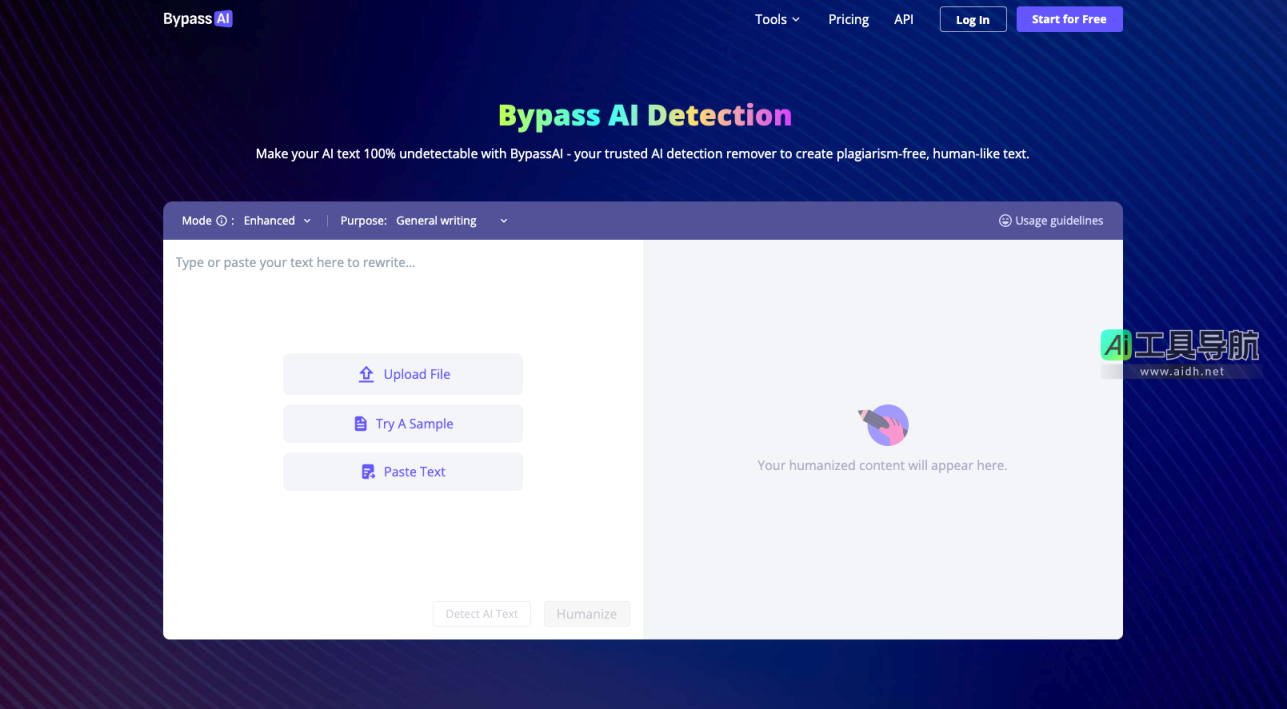Image resolution: width=1287 pixels, height=709 pixels.
Task: Open the Usage guidelines link
Action: click(1059, 220)
